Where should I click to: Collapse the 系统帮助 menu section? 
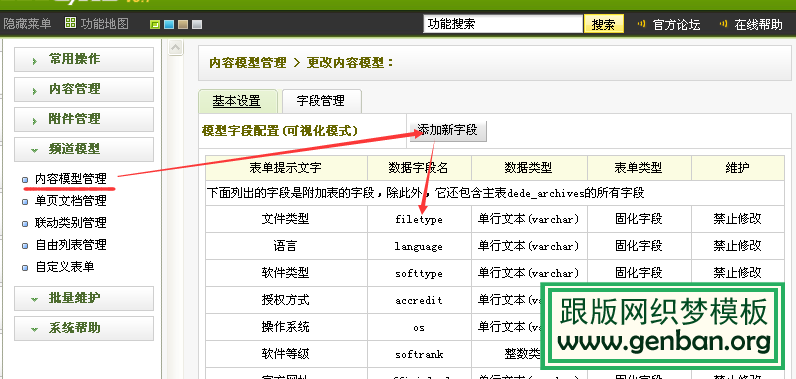pos(84,328)
